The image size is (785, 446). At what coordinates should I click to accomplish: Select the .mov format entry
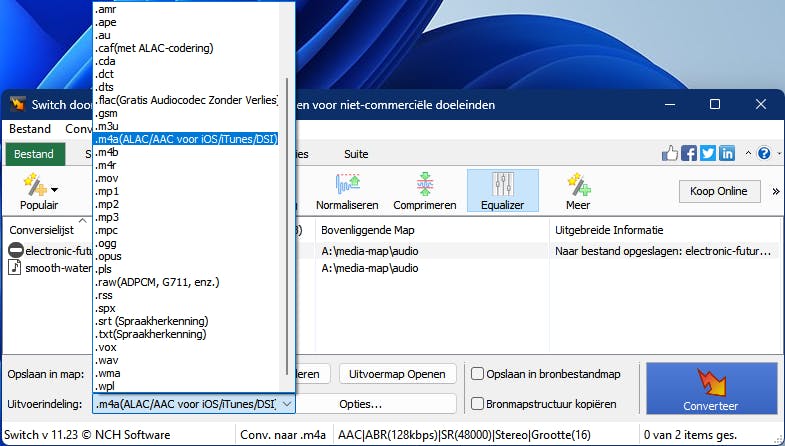click(x=186, y=178)
